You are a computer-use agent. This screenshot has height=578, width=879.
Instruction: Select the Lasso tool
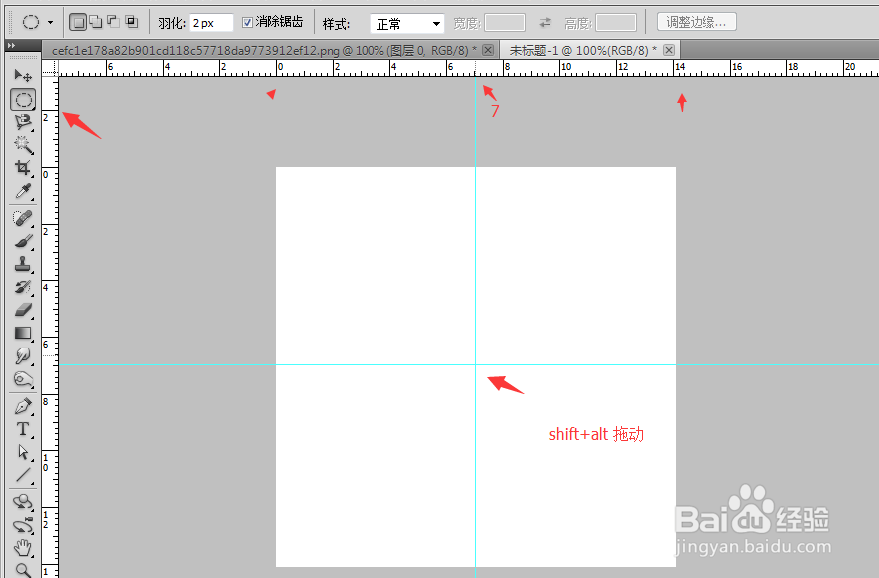coord(23,122)
